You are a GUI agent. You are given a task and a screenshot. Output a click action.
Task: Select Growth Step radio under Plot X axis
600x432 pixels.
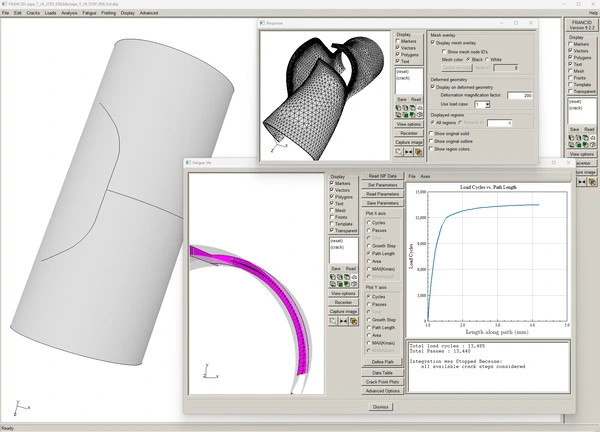(369, 246)
